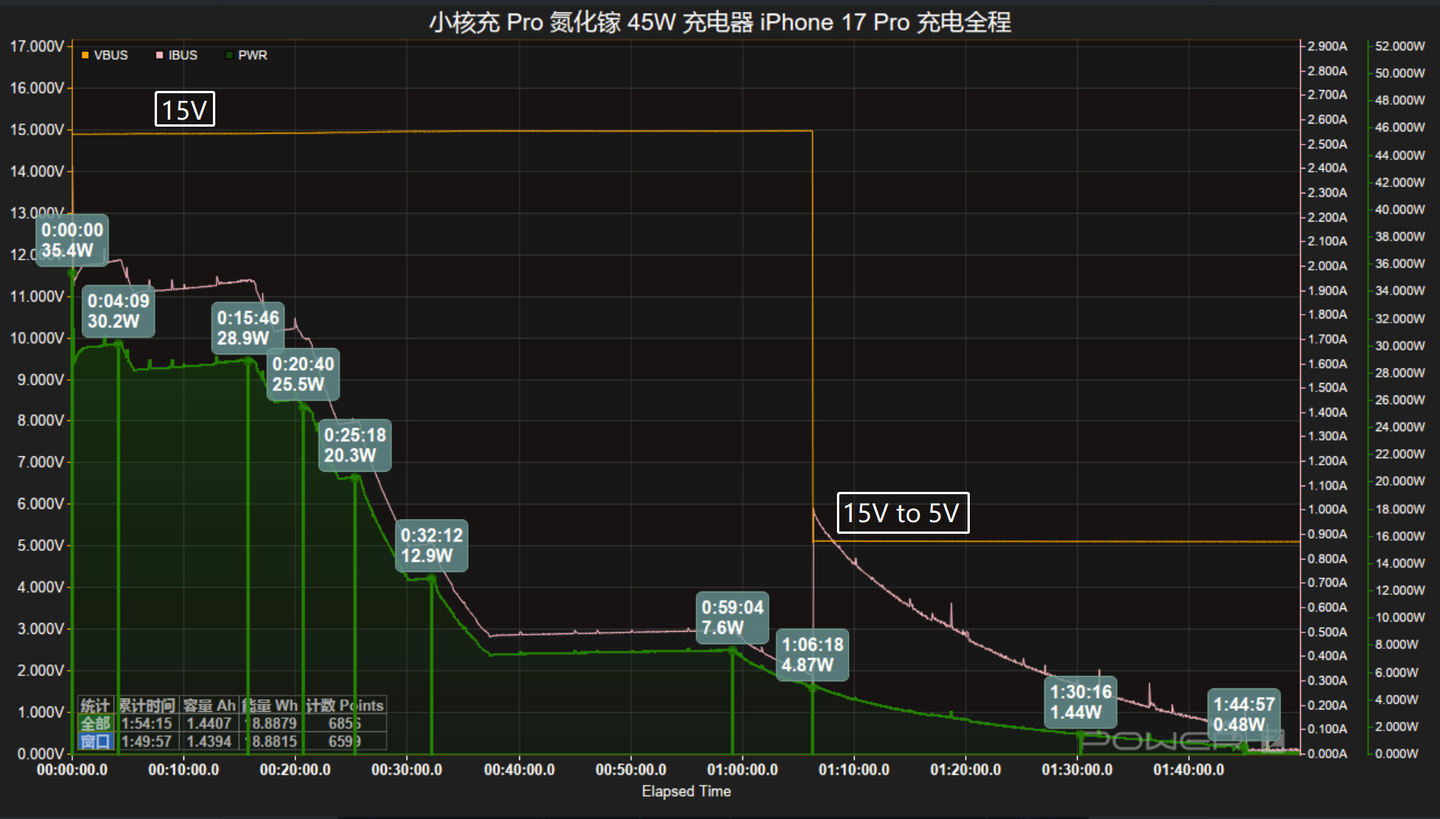Viewport: 1440px width, 819px height.
Task: Click the blue 窗口 row header in statistics table
Action: [96, 741]
